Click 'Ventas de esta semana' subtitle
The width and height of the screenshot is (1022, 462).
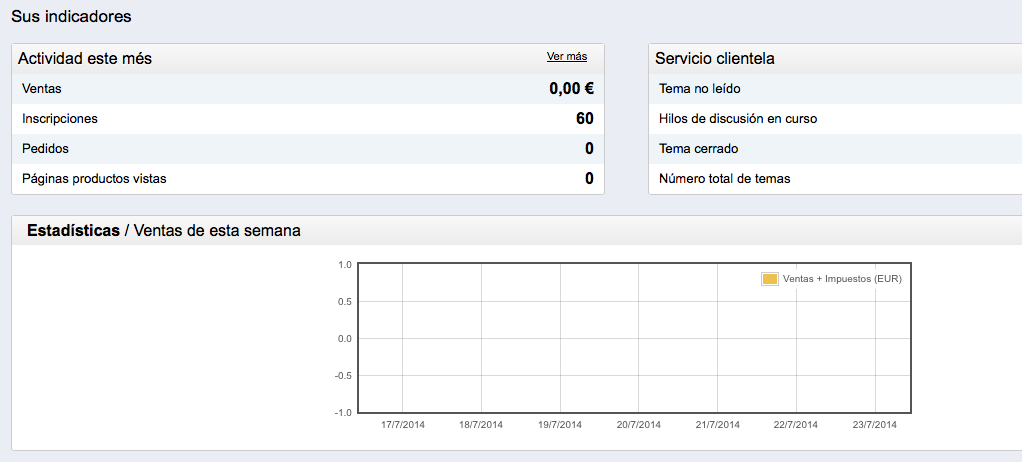[217, 231]
